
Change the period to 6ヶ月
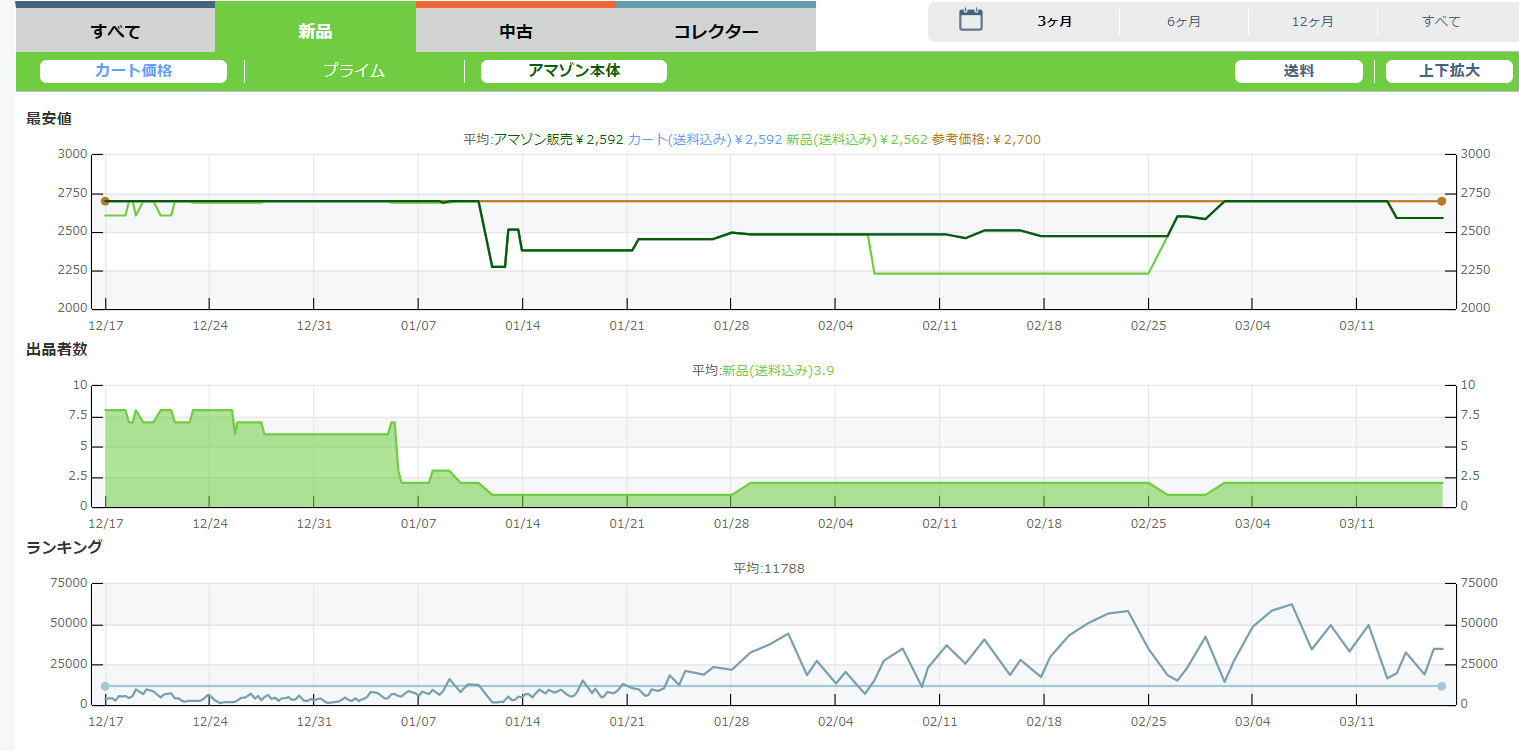coord(1183,21)
